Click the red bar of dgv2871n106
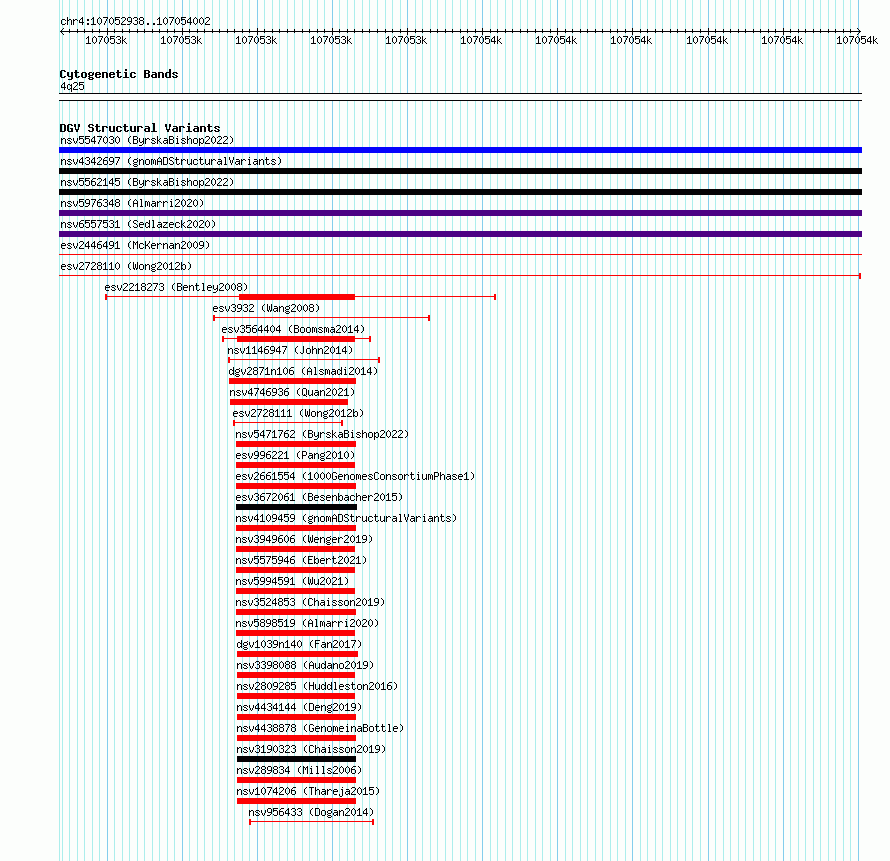The image size is (890, 861). coord(292,381)
